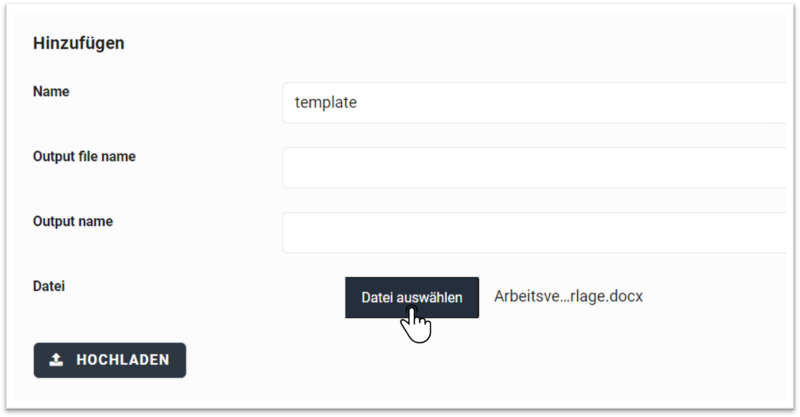Click the Name field label
Screen dimensions: 800x417
[51, 91]
